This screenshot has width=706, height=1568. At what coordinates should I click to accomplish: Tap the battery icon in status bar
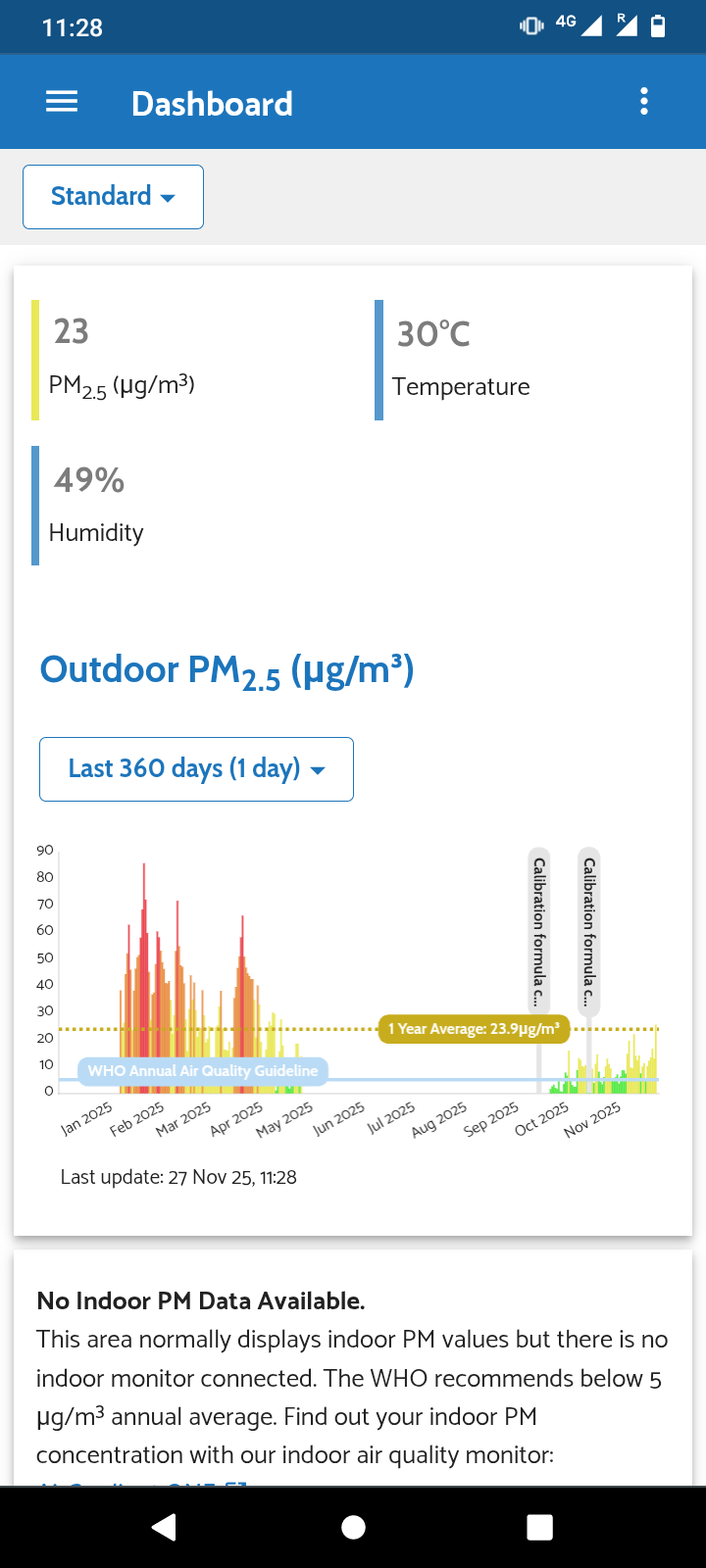[x=658, y=26]
